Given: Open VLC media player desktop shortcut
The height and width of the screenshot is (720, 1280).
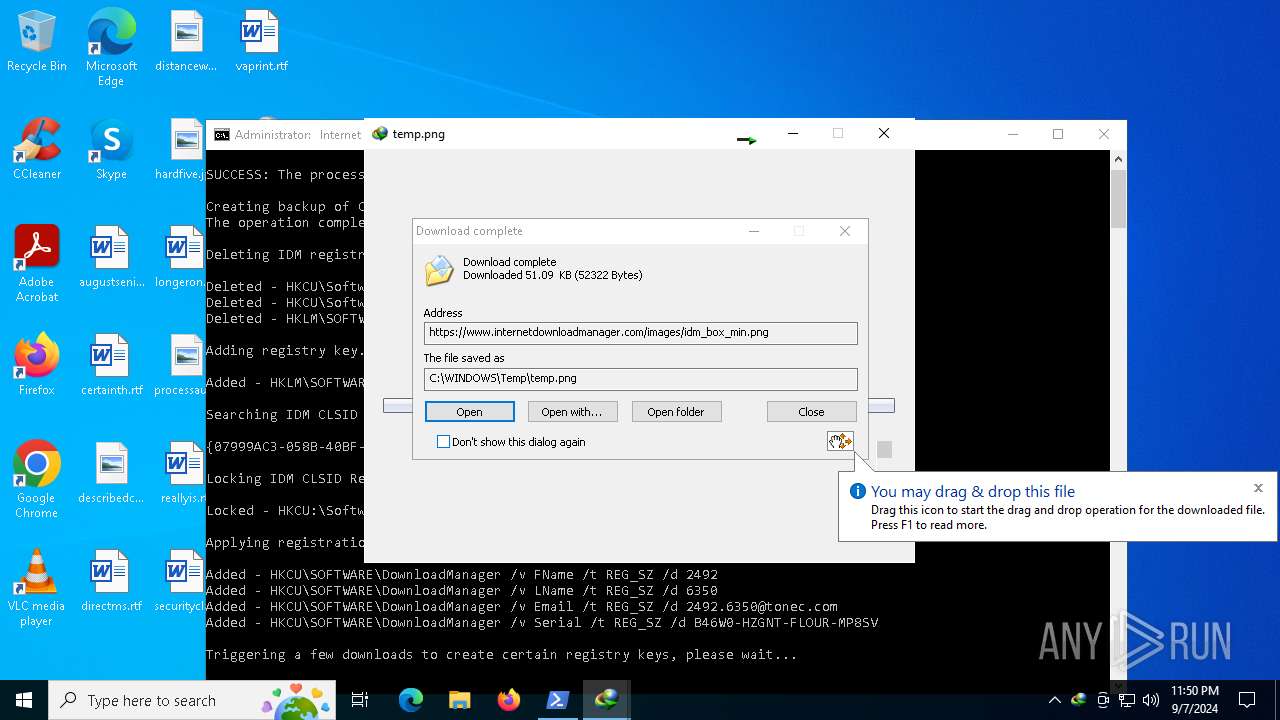Looking at the screenshot, I should [x=37, y=588].
